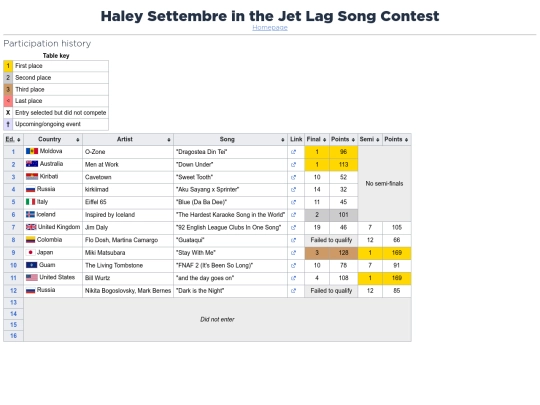Open external link icon for Dragostea Din Tei

pyautogui.click(x=293, y=152)
